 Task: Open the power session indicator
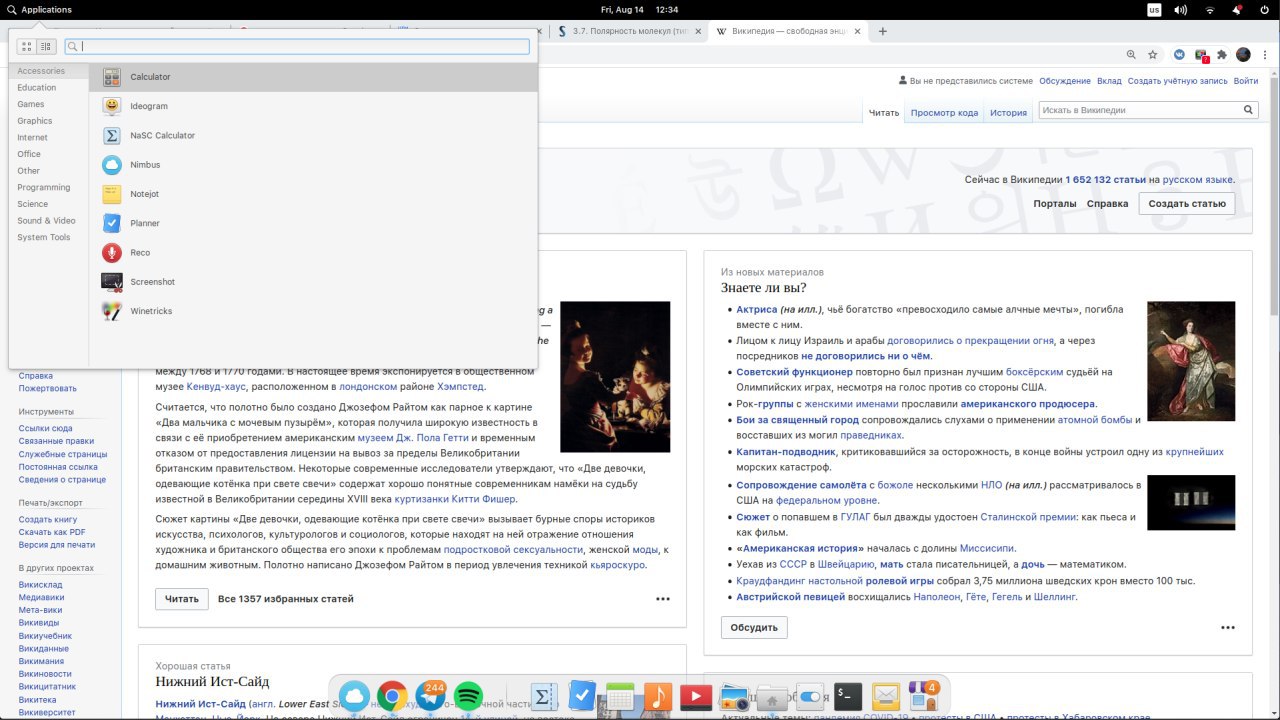pos(1265,10)
